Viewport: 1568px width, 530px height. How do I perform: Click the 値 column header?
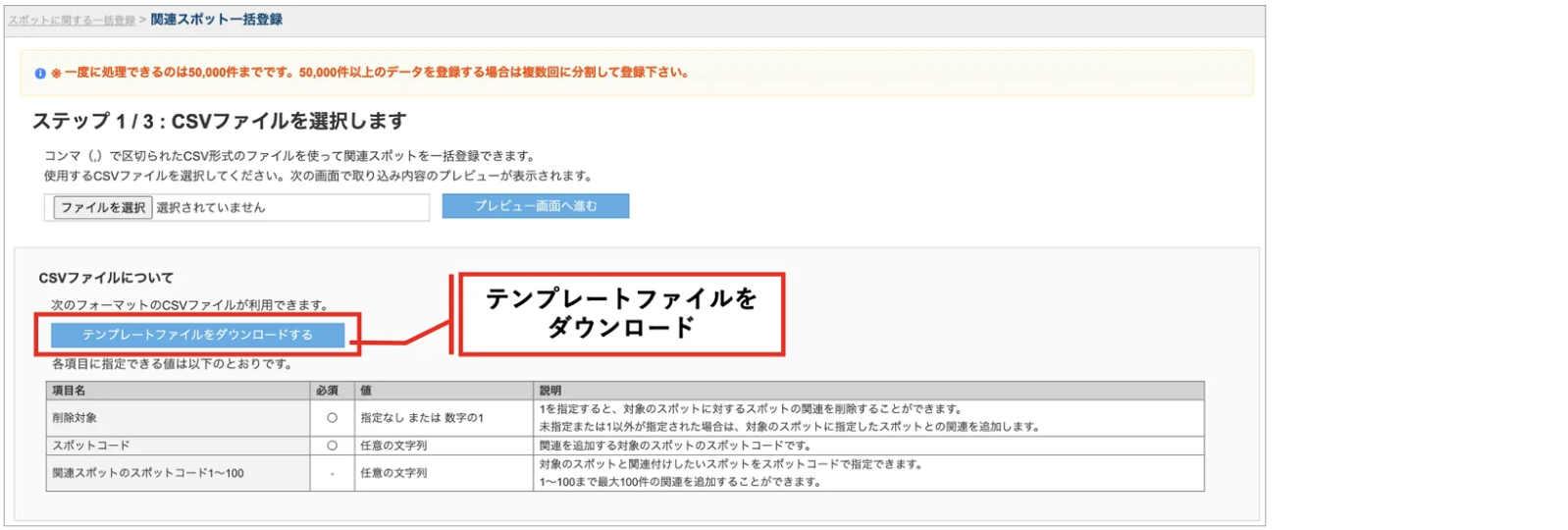pyautogui.click(x=444, y=391)
